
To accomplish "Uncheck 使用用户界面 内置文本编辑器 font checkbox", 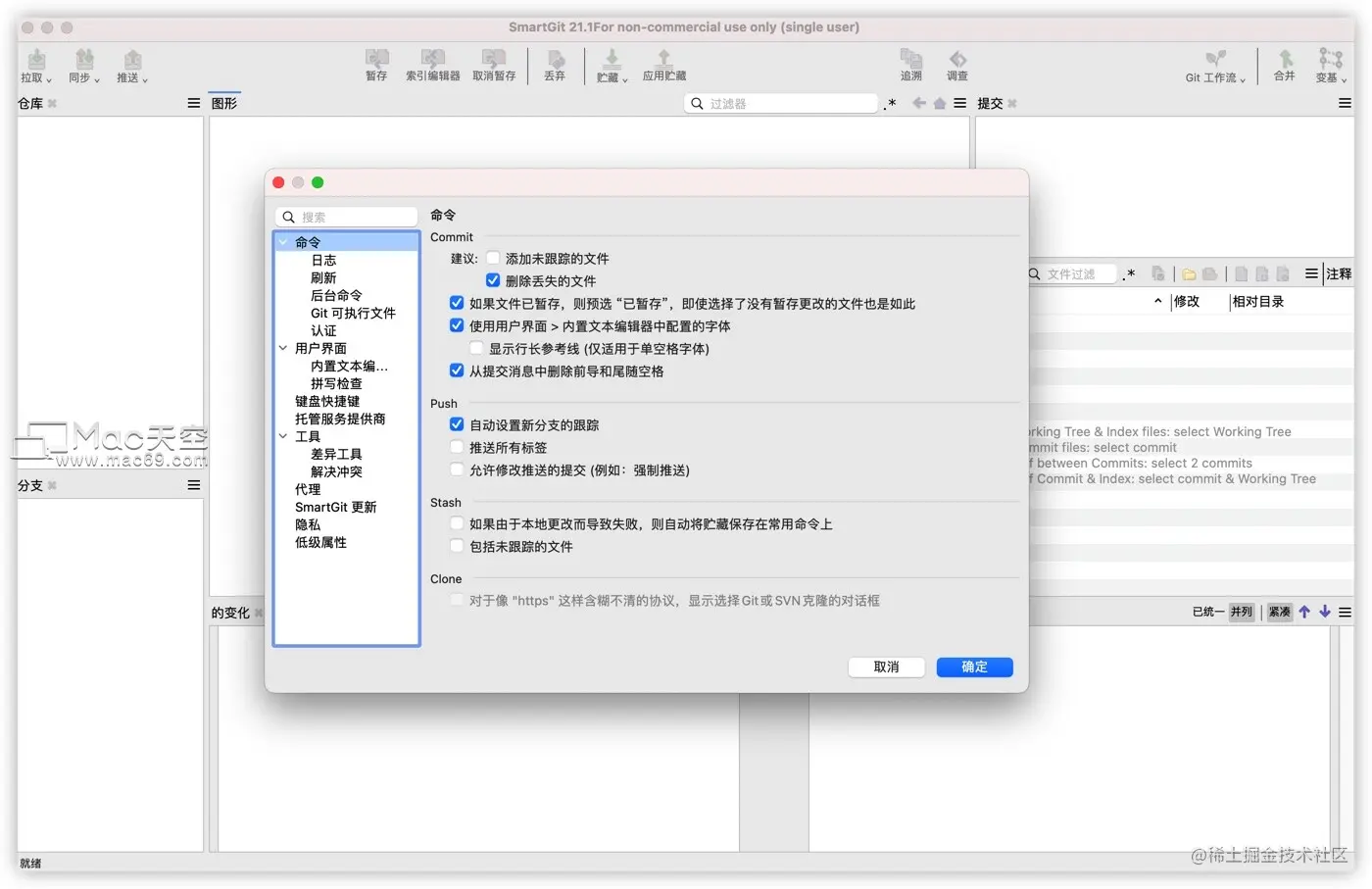I will click(457, 325).
